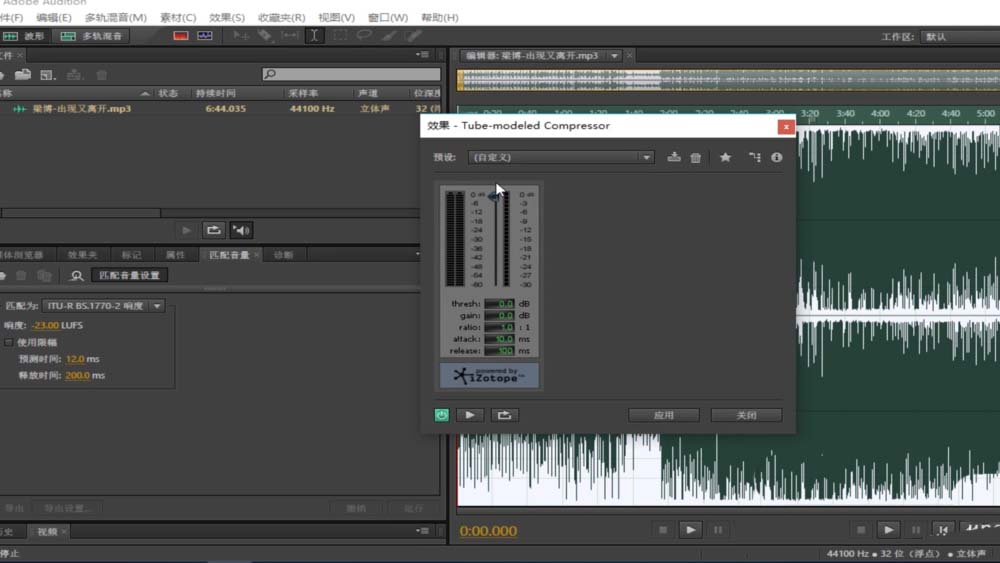The height and width of the screenshot is (563, 1000).
Task: Click the save preset icon in Compressor
Action: point(673,157)
